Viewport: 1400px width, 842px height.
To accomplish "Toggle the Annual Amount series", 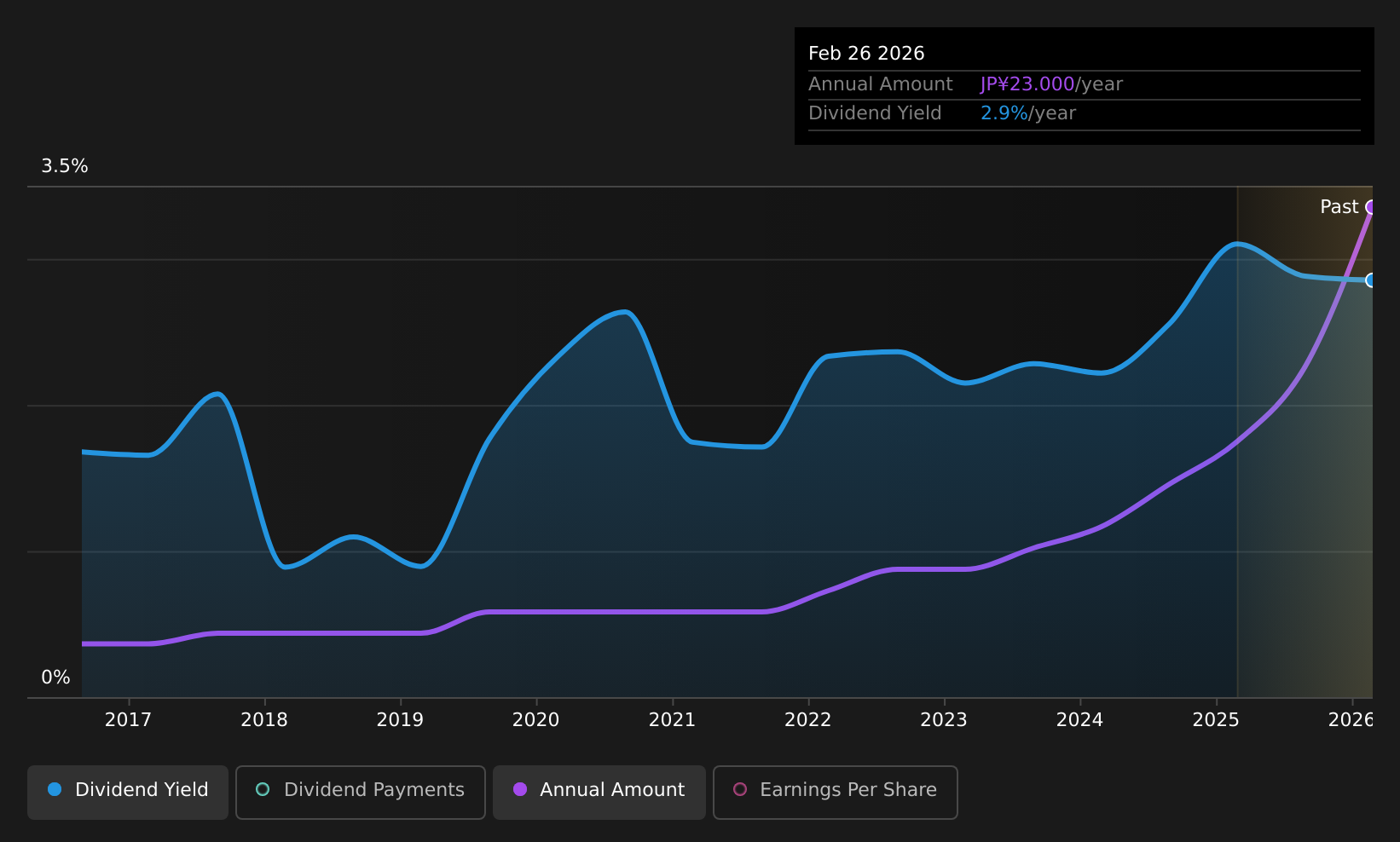I will click(x=599, y=792).
